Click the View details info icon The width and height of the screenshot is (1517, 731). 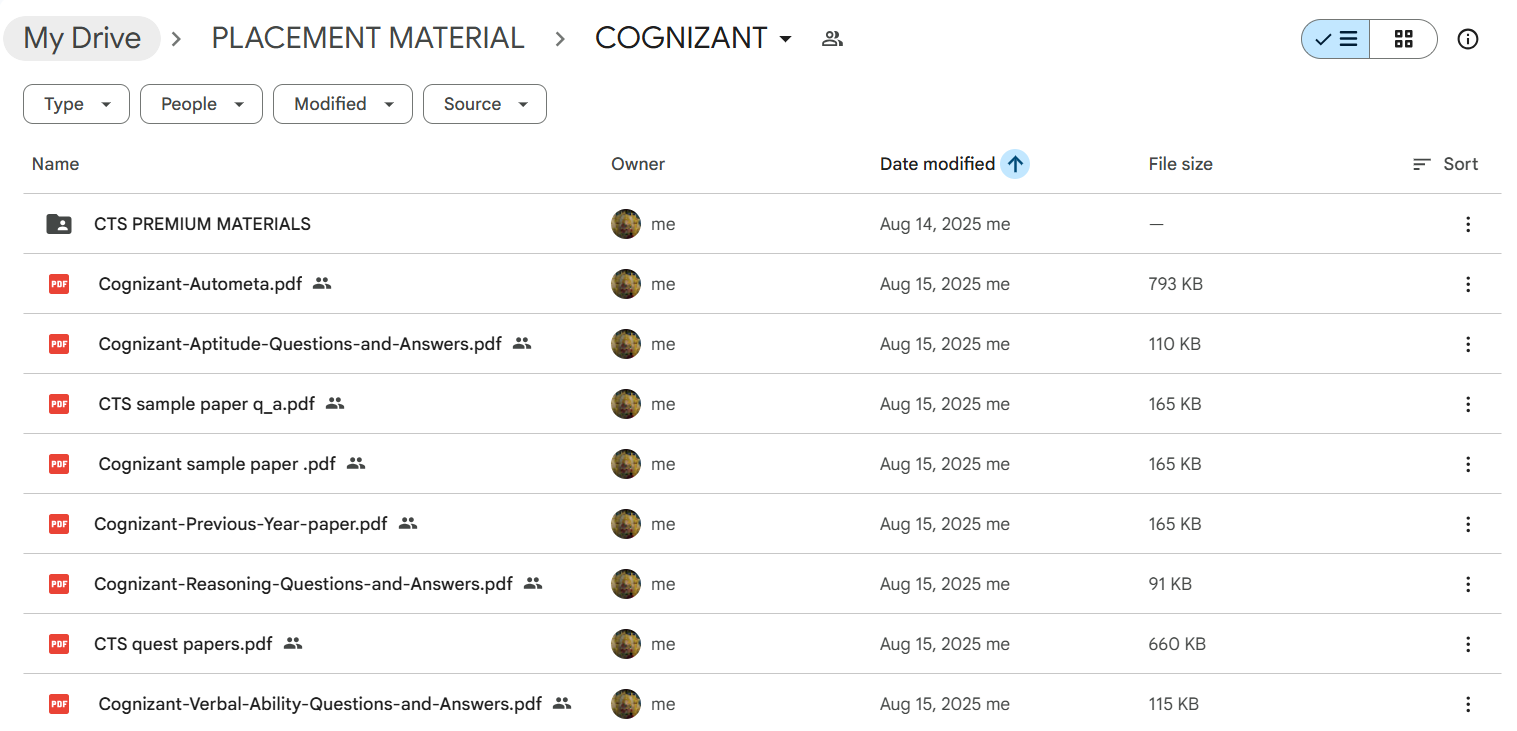1467,39
